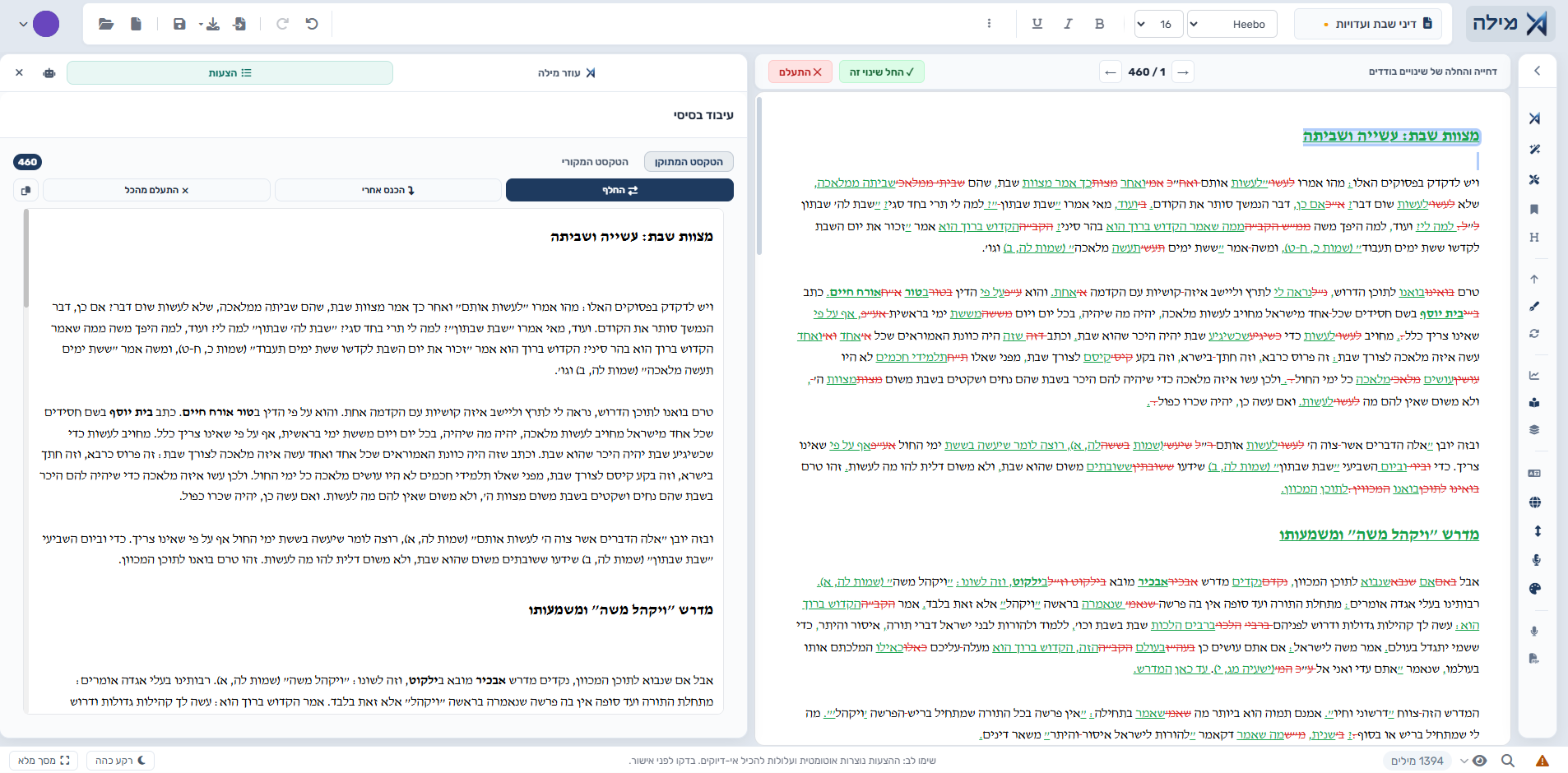
Task: Open the wrench tools sidebar icon
Action: (1534, 179)
